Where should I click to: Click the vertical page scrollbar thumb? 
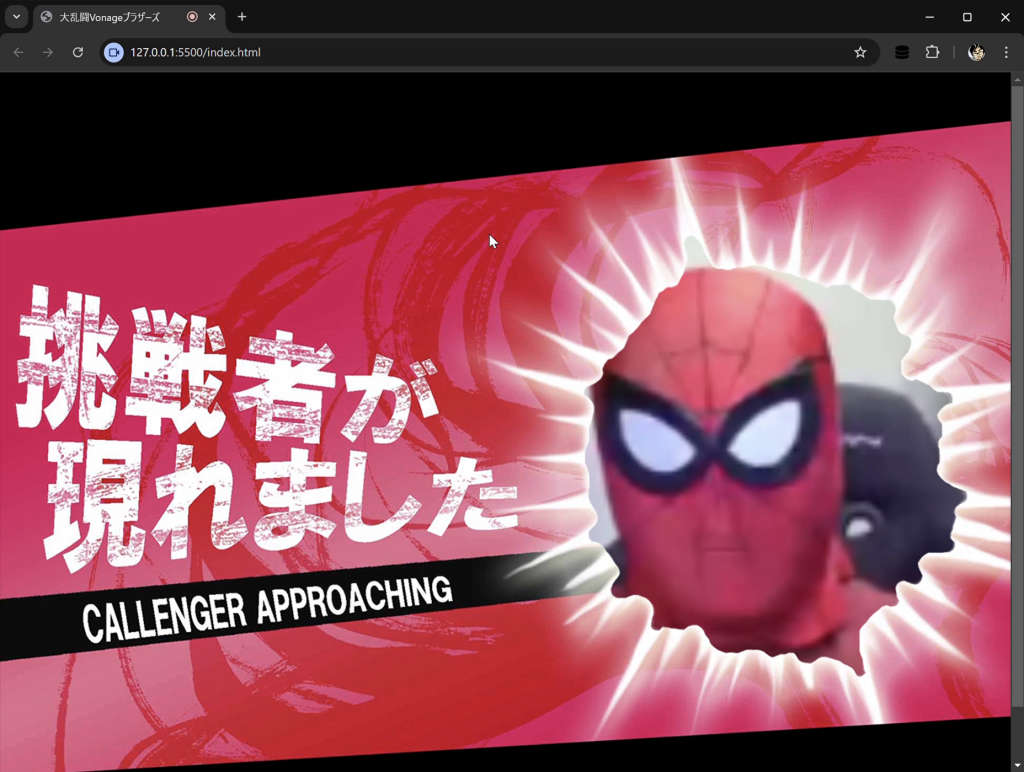(1017, 395)
